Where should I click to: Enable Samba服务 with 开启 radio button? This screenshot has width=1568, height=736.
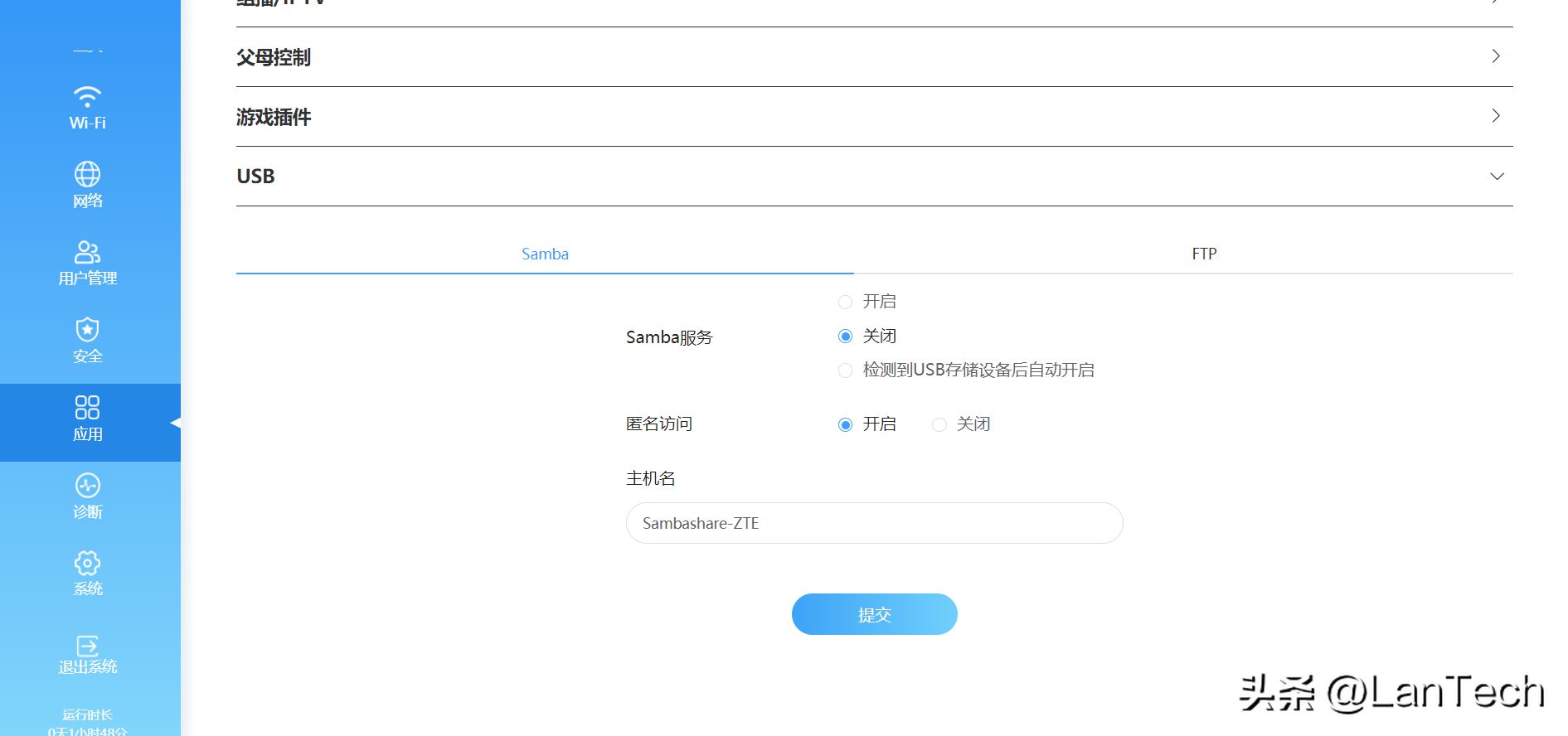pos(845,302)
